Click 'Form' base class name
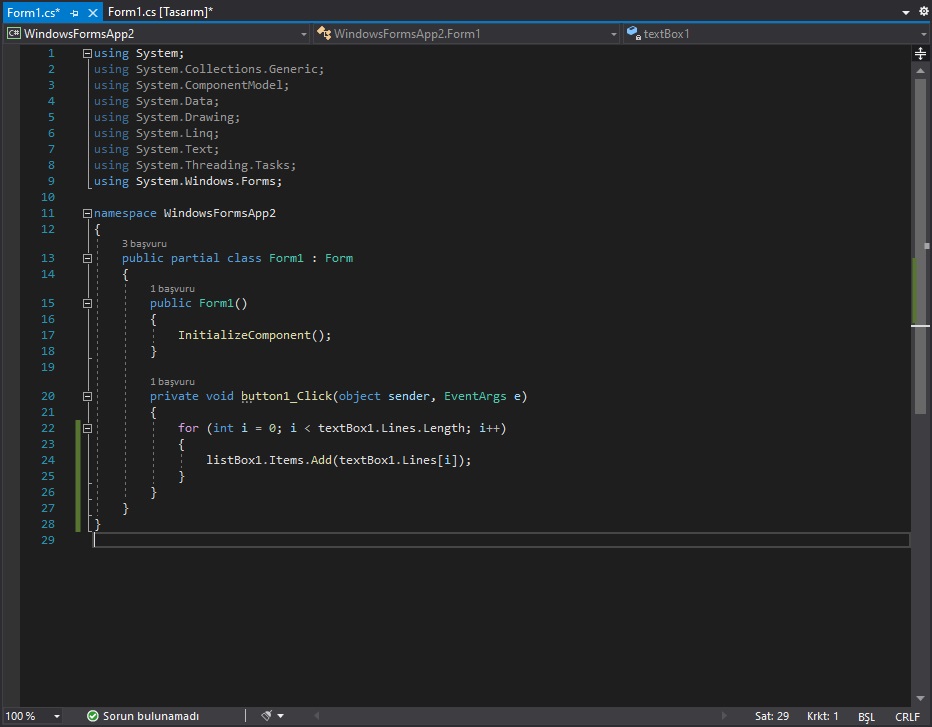This screenshot has width=932, height=727. tap(339, 258)
